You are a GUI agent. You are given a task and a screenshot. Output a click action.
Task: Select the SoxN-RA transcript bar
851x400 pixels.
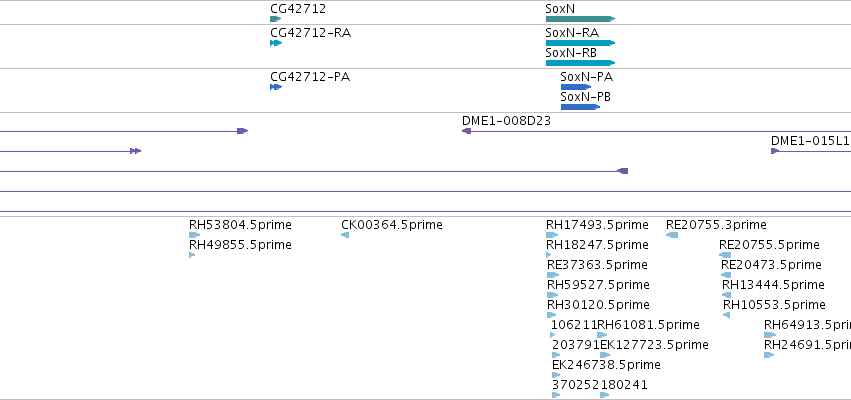pyautogui.click(x=580, y=43)
